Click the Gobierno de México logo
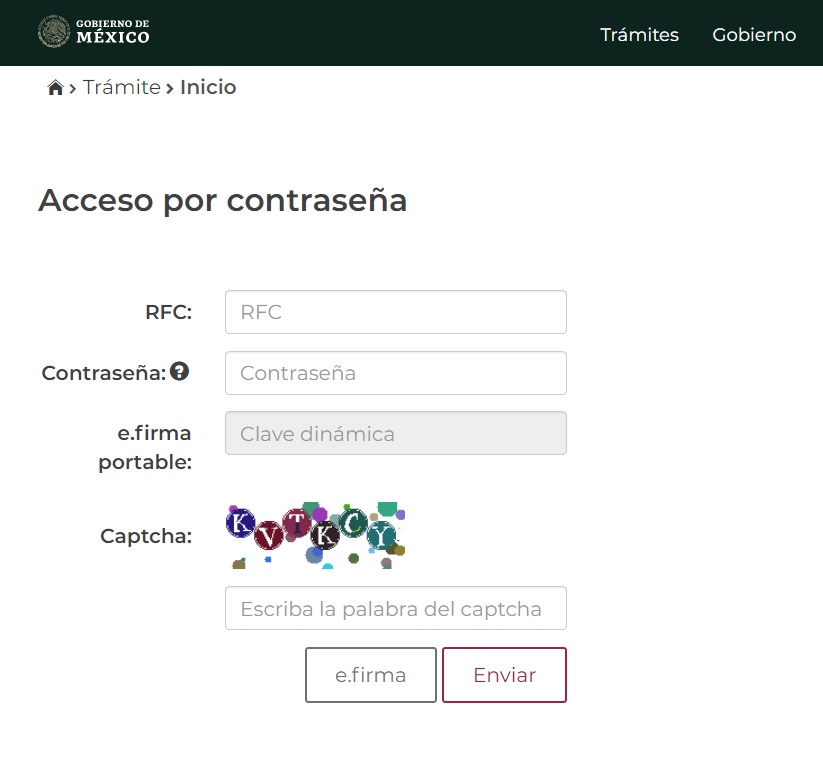Image resolution: width=823 pixels, height=762 pixels. 94,32
